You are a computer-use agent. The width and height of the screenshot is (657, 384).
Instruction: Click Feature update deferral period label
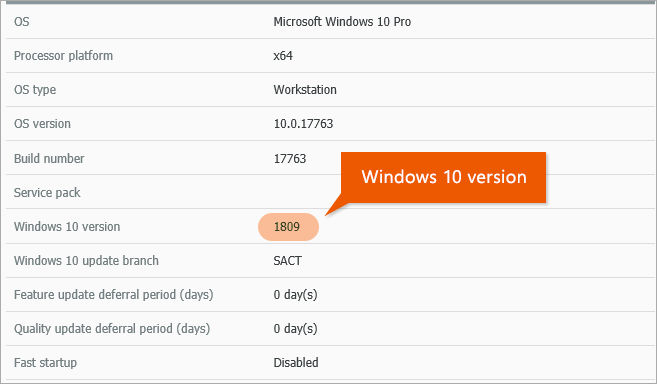114,295
